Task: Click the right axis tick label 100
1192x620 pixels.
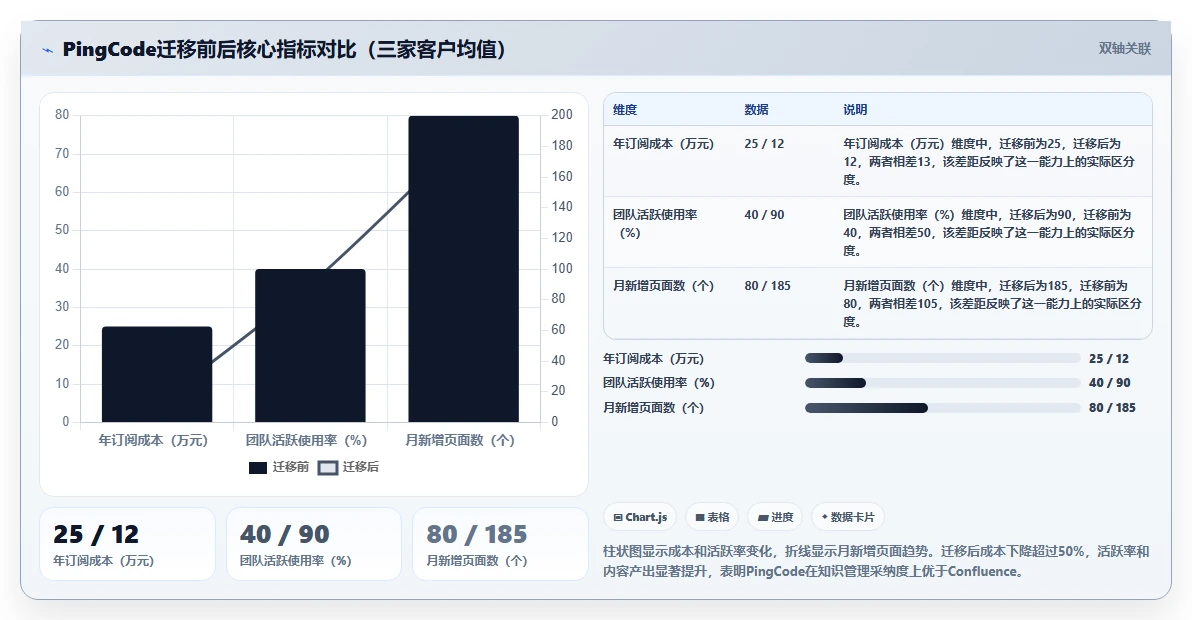Action: [x=562, y=268]
